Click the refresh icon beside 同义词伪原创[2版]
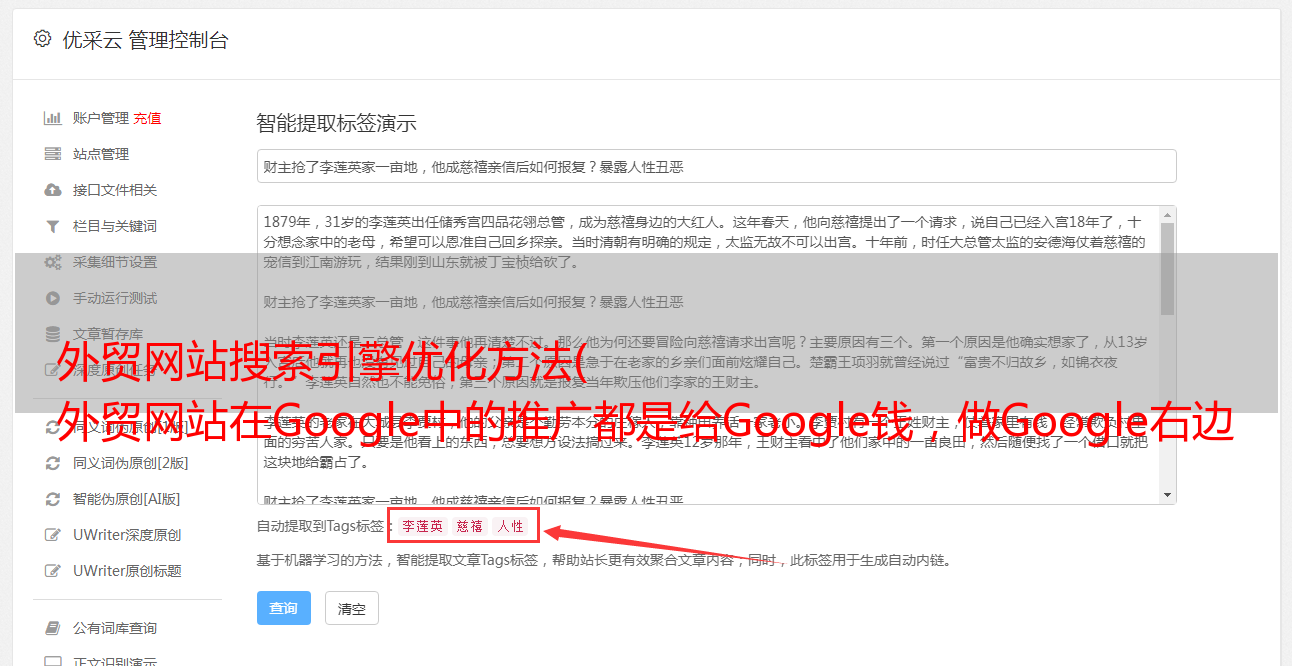1292x666 pixels. pos(53,463)
